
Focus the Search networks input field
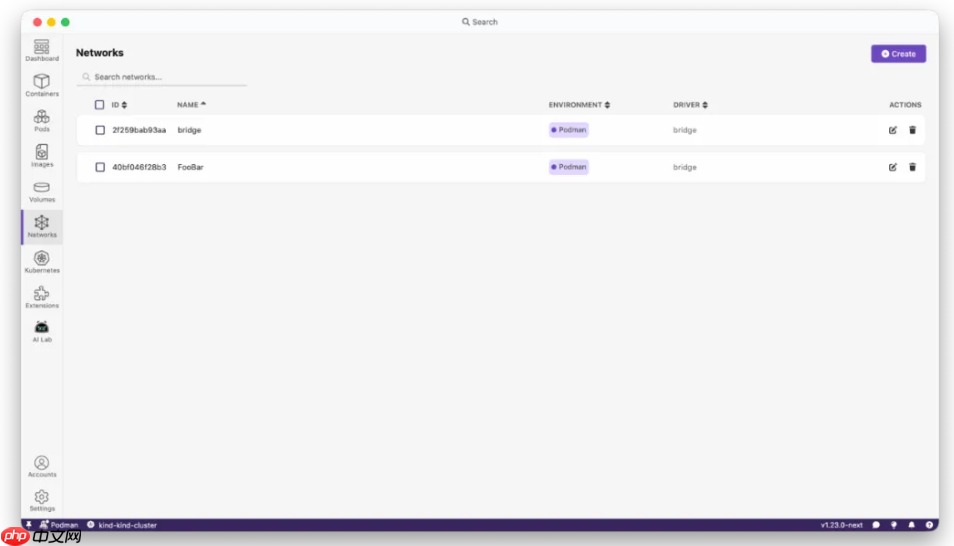pyautogui.click(x=162, y=77)
